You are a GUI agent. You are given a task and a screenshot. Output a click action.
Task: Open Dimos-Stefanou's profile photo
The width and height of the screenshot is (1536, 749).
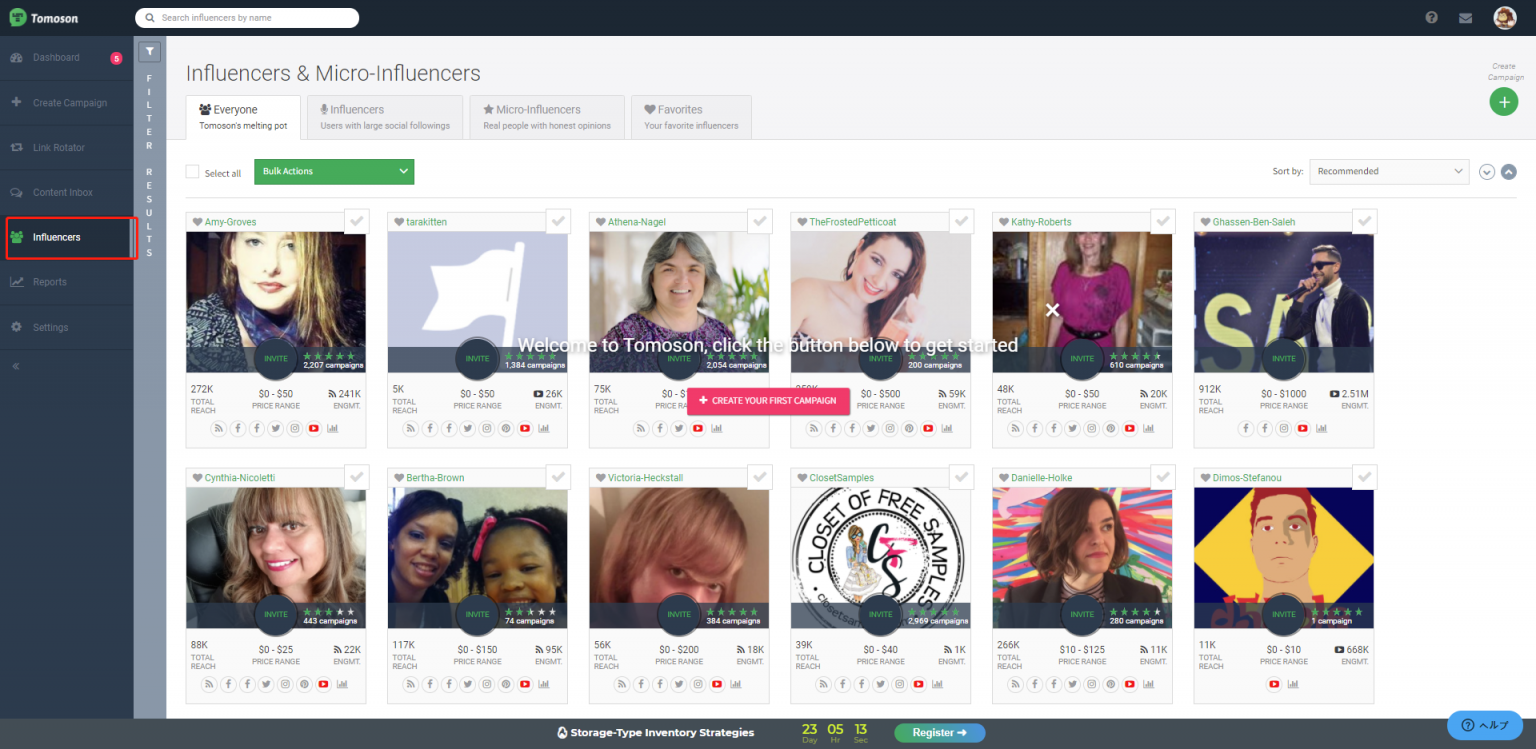tap(1284, 558)
